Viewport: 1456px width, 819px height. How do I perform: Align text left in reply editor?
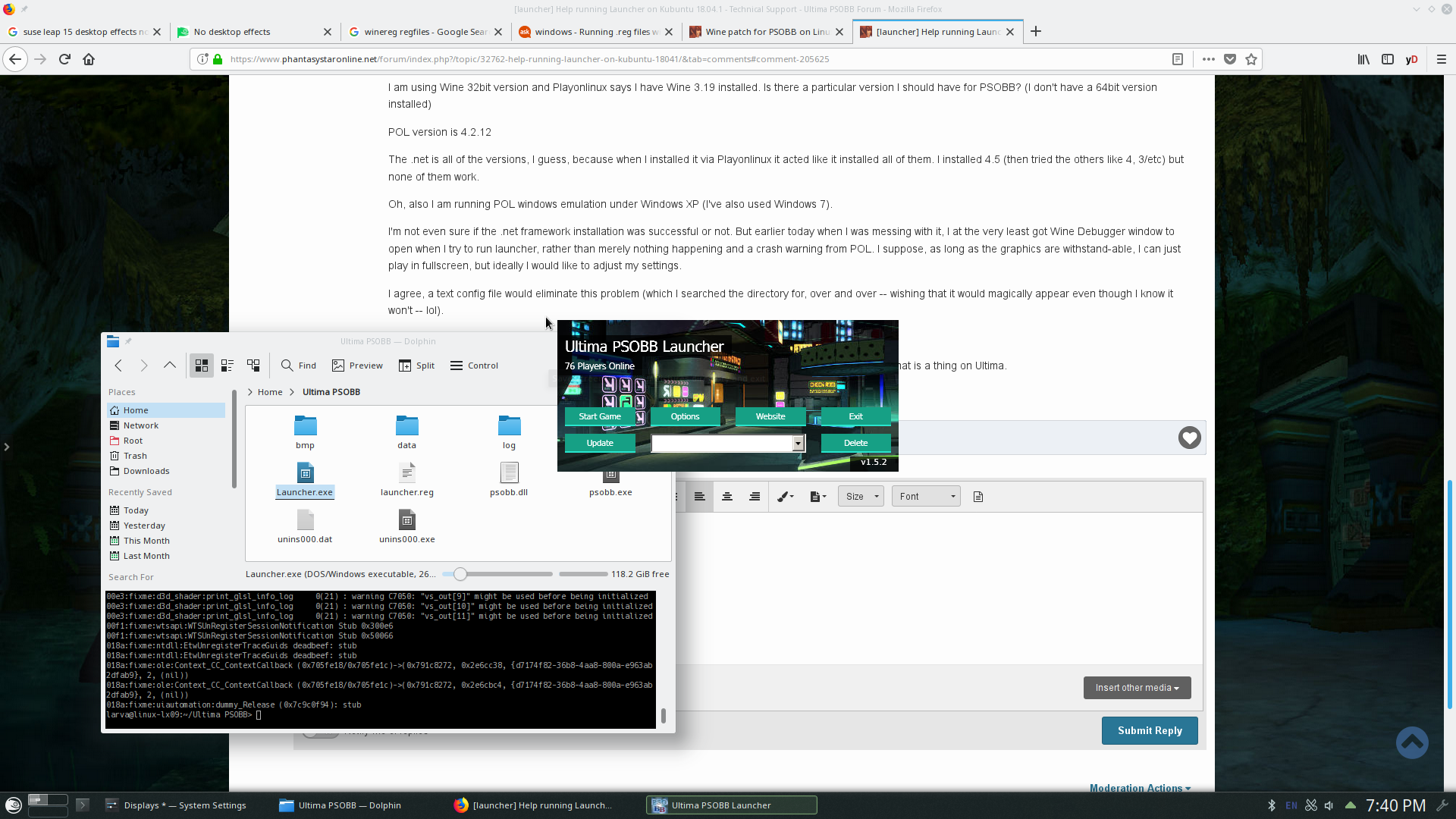coord(700,497)
